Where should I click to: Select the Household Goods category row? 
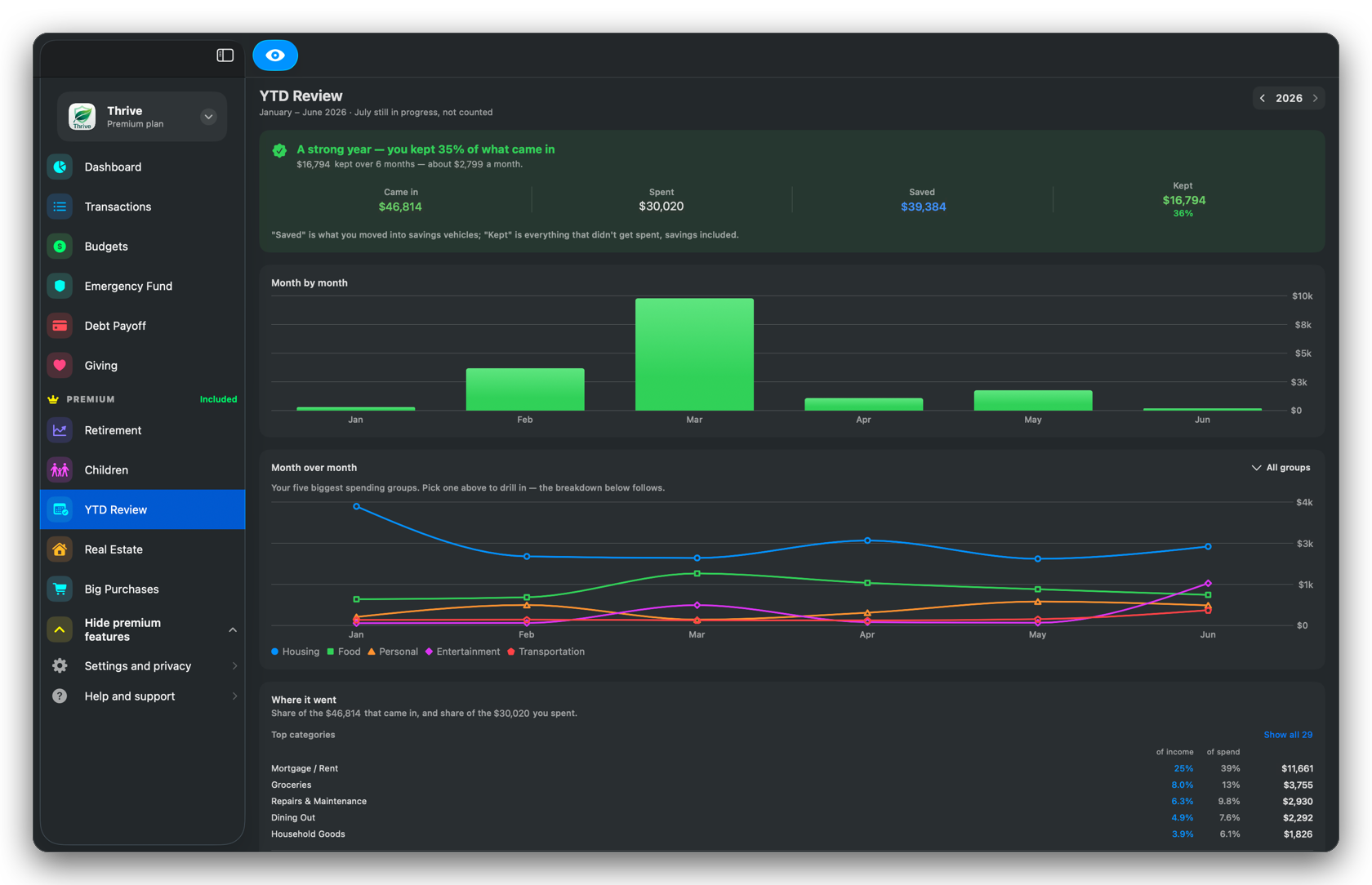[792, 834]
